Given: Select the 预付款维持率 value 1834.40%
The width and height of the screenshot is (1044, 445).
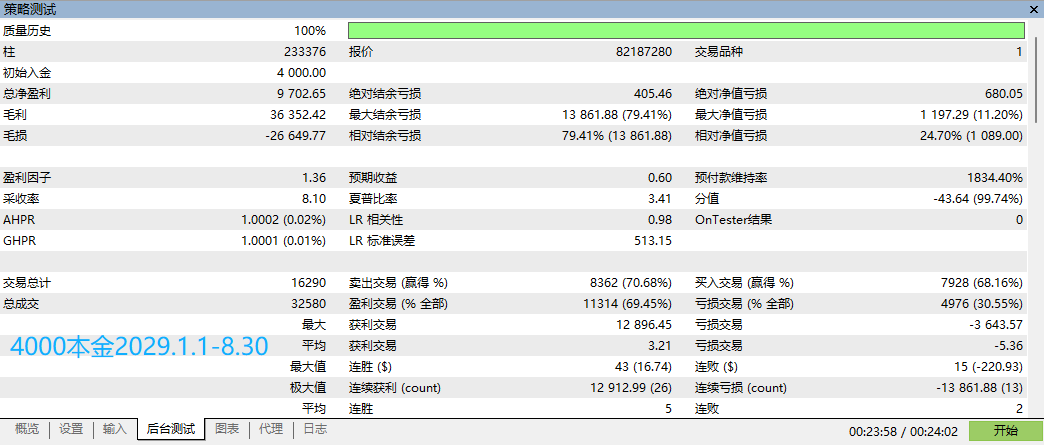Looking at the screenshot, I should (x=995, y=178).
